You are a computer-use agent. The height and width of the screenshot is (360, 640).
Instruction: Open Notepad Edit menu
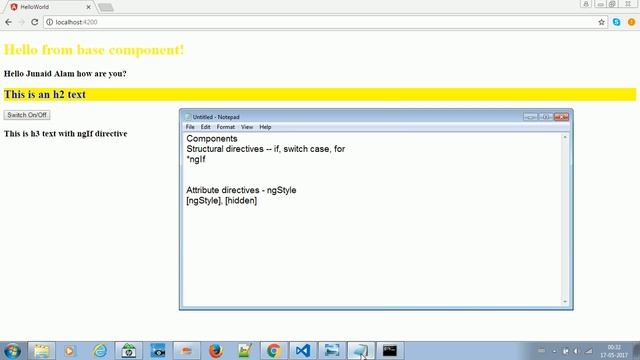pyautogui.click(x=205, y=127)
